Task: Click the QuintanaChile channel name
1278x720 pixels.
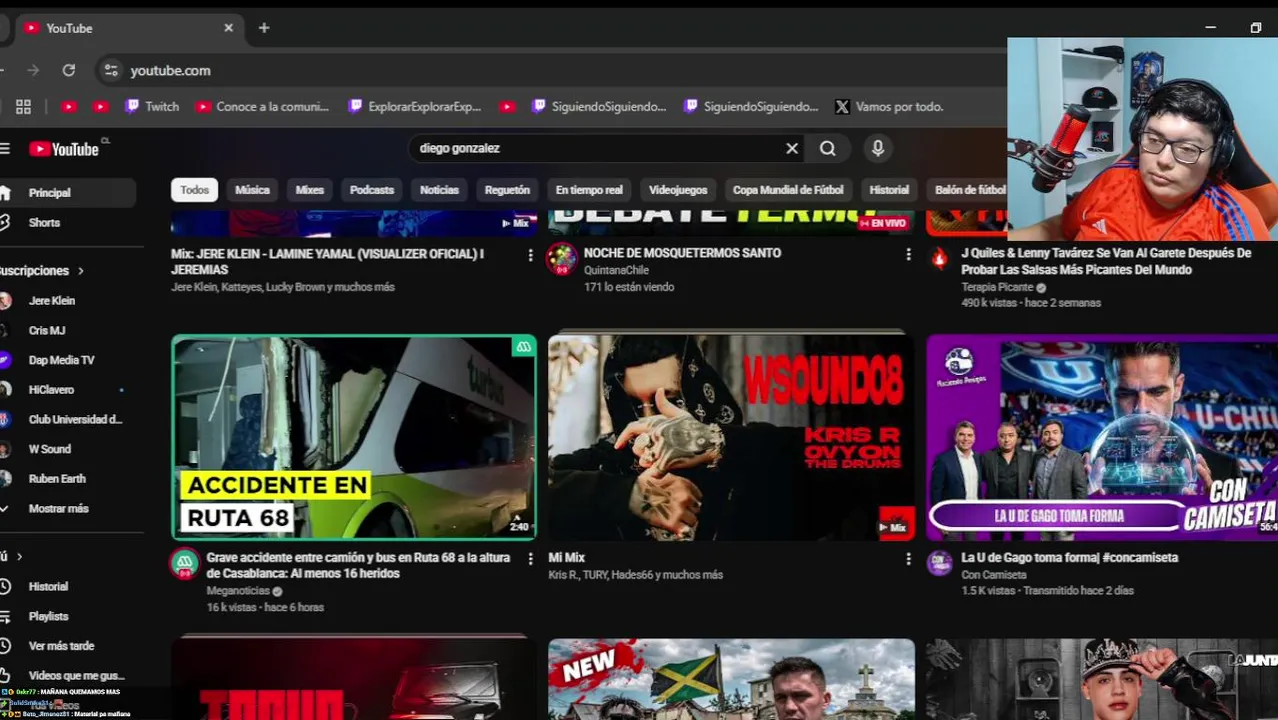Action: click(616, 270)
